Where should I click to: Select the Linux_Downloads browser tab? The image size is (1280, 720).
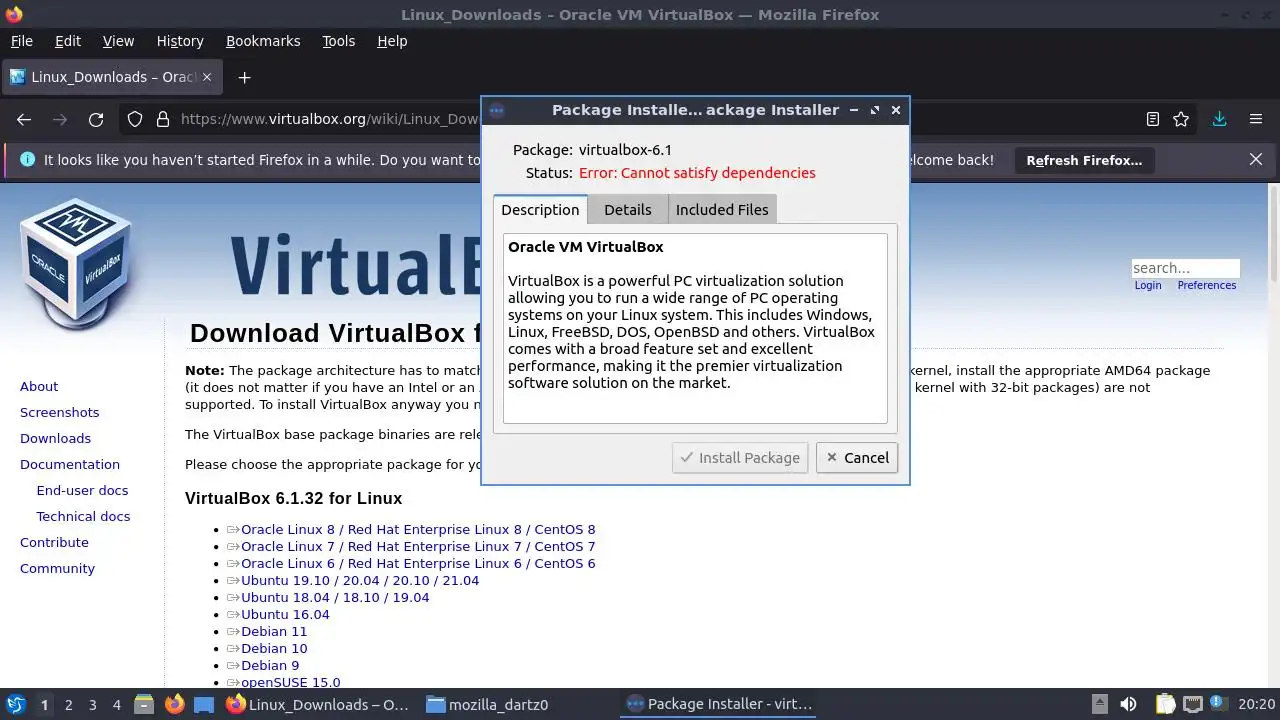[x=113, y=77]
